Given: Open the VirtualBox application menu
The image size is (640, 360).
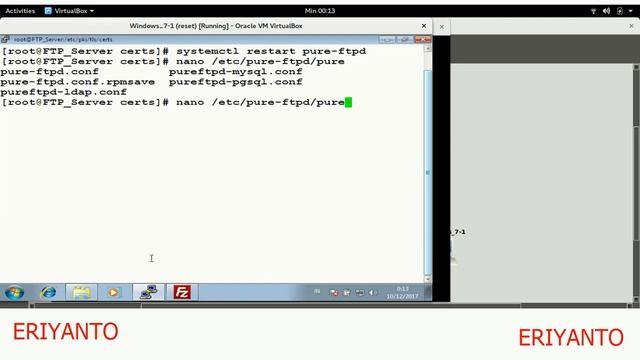Looking at the screenshot, I should [69, 11].
